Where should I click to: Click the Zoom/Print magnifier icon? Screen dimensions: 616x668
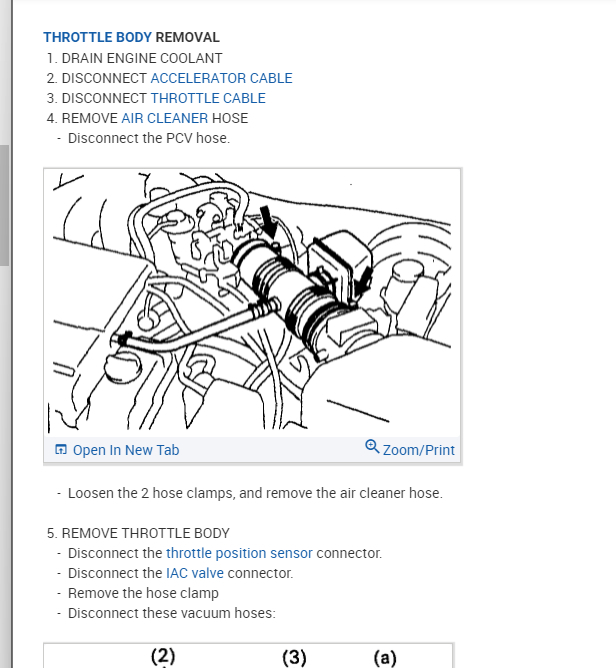pos(372,446)
